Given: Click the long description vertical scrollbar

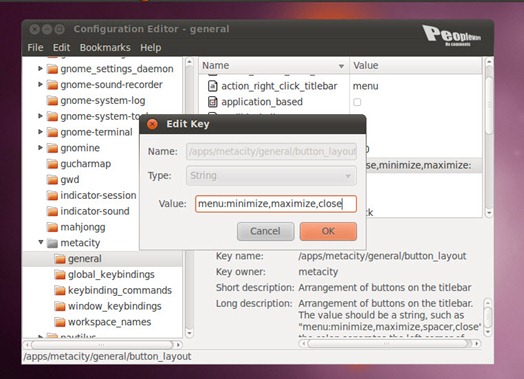Looking at the screenshot, I should 488,317.
